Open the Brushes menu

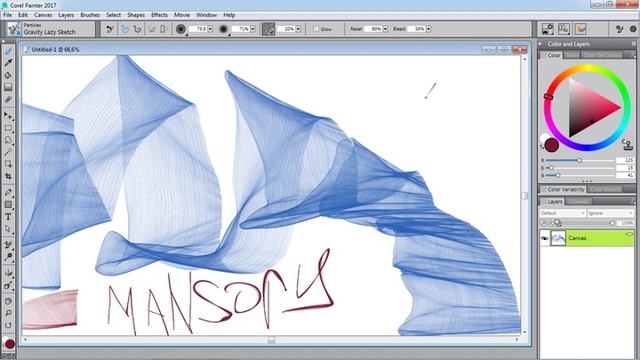(x=90, y=15)
